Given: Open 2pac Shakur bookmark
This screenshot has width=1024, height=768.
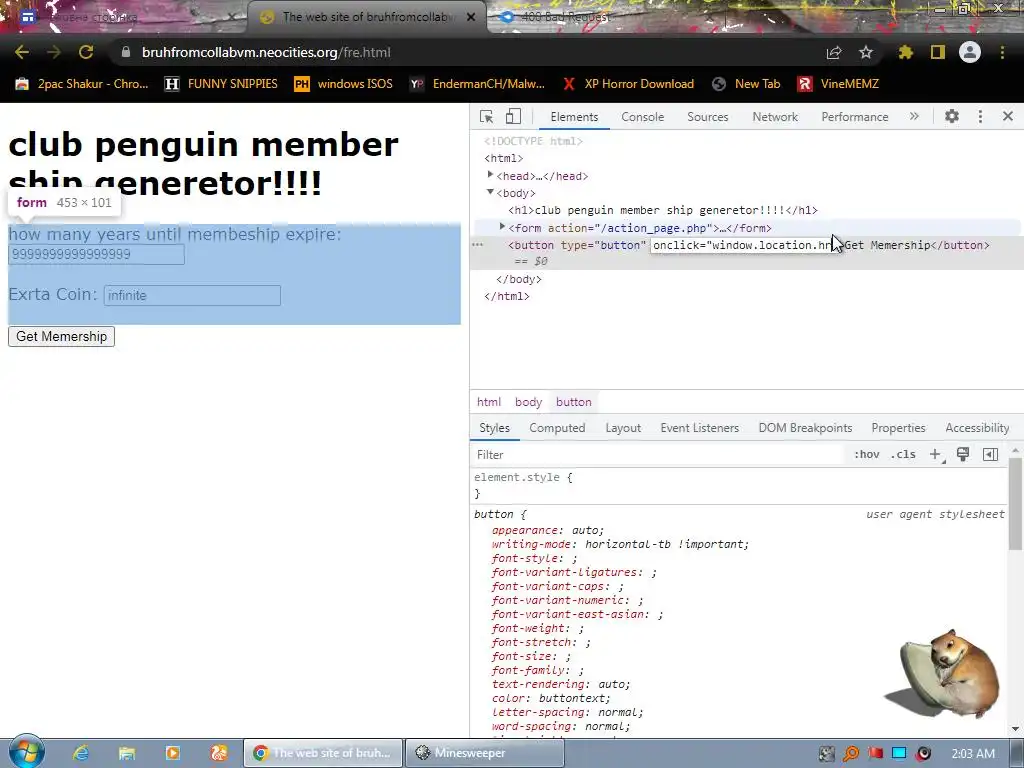Looking at the screenshot, I should coord(82,84).
